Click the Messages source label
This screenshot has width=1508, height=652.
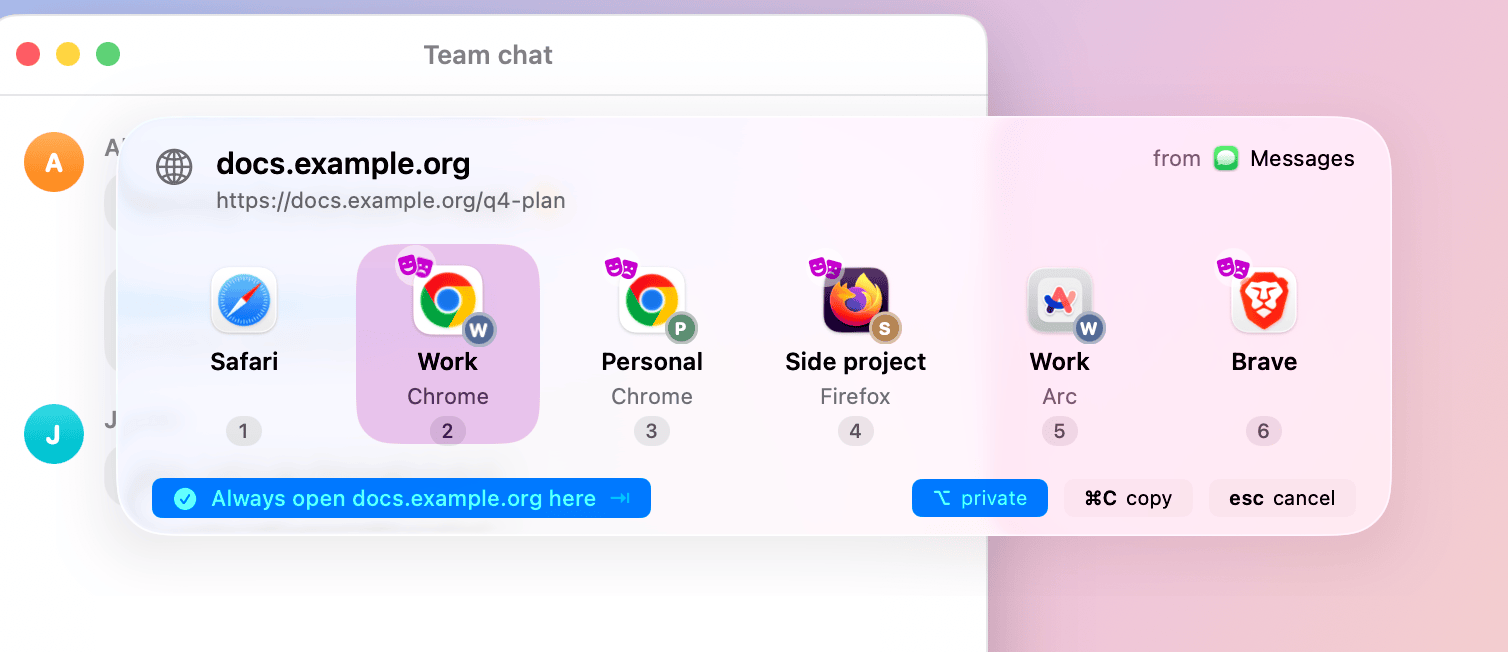pos(1302,158)
